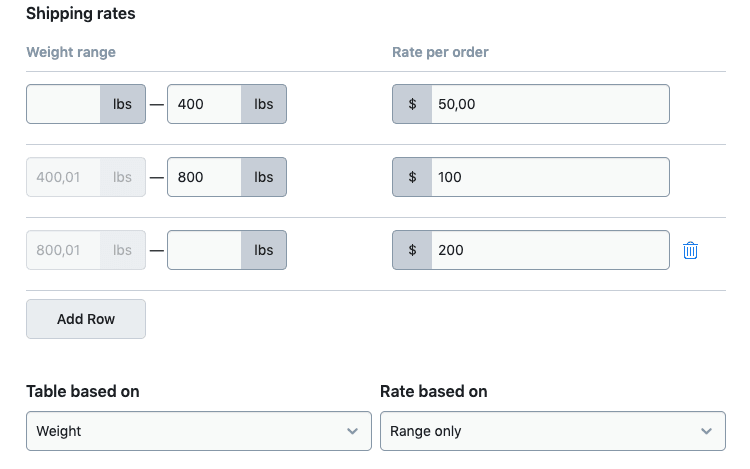Click the 400 maximum weight field
The width and height of the screenshot is (750, 469).
(x=205, y=104)
